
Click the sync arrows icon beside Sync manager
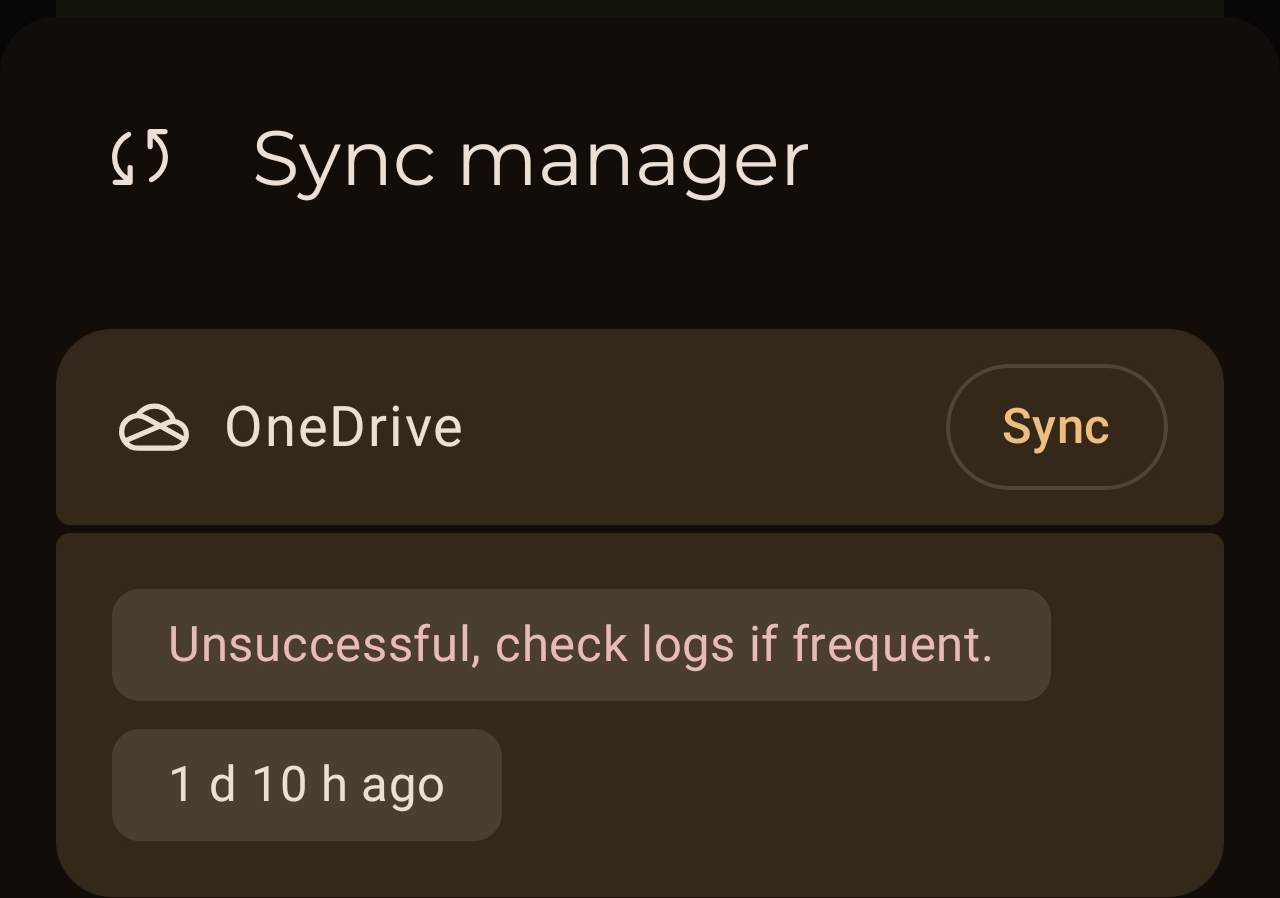pyautogui.click(x=140, y=158)
